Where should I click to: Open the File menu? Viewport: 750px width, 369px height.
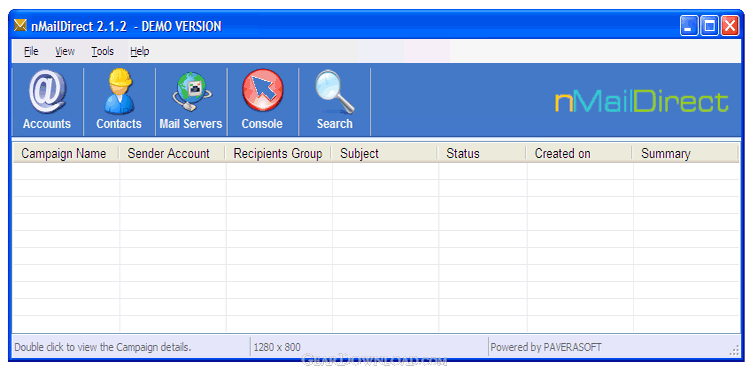point(31,51)
